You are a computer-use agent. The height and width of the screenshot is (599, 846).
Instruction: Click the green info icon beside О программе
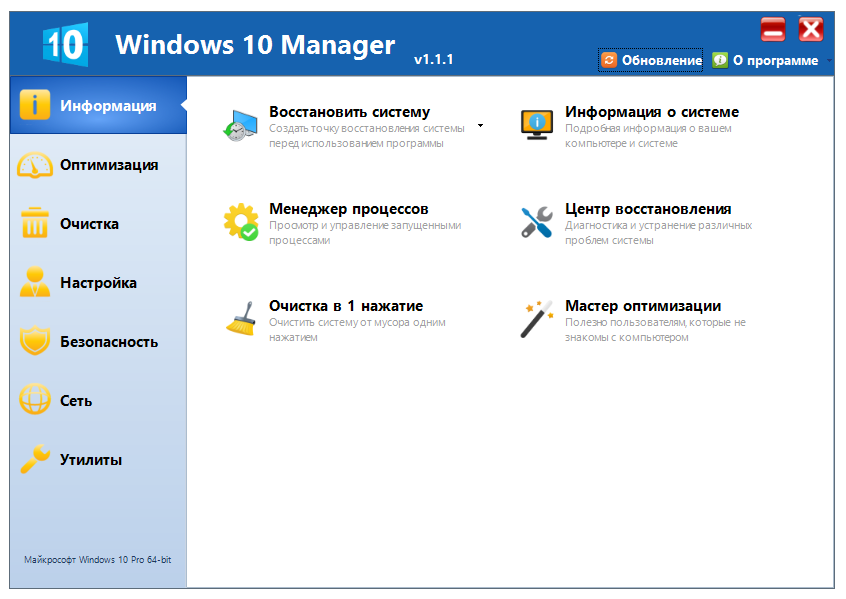click(720, 61)
